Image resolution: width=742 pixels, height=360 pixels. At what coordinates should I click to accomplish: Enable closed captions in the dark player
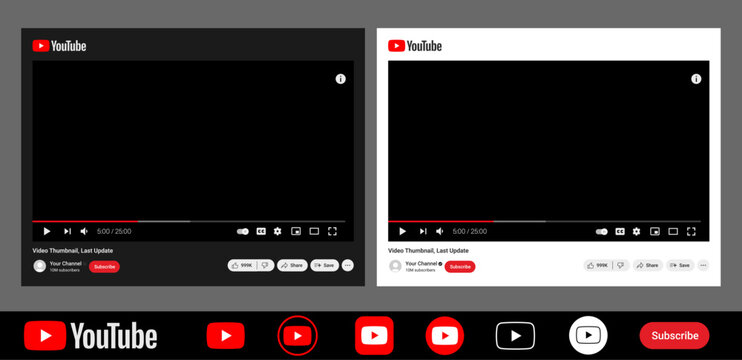(x=261, y=231)
